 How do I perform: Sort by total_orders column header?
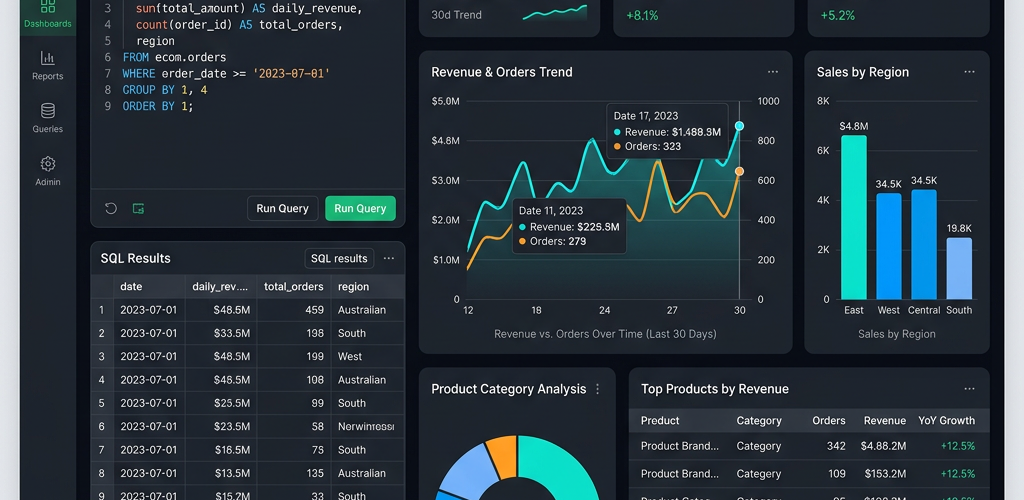(x=293, y=287)
